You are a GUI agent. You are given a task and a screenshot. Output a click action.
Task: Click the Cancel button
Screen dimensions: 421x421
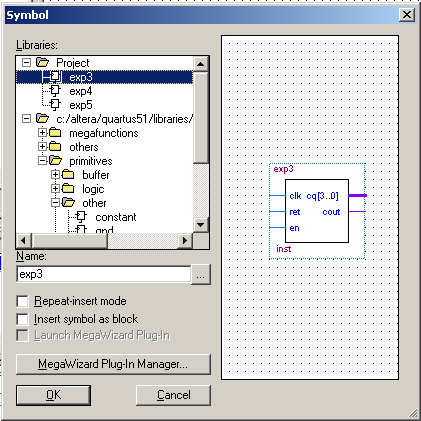coord(173,395)
